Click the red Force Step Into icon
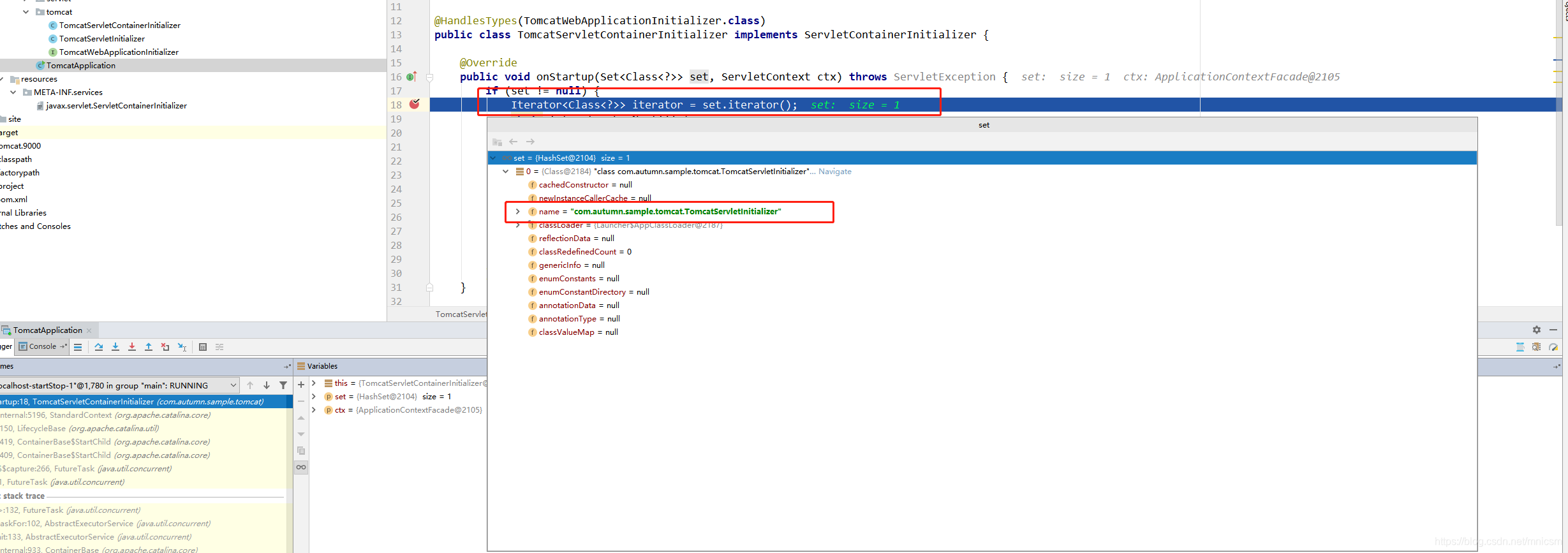 pos(132,347)
